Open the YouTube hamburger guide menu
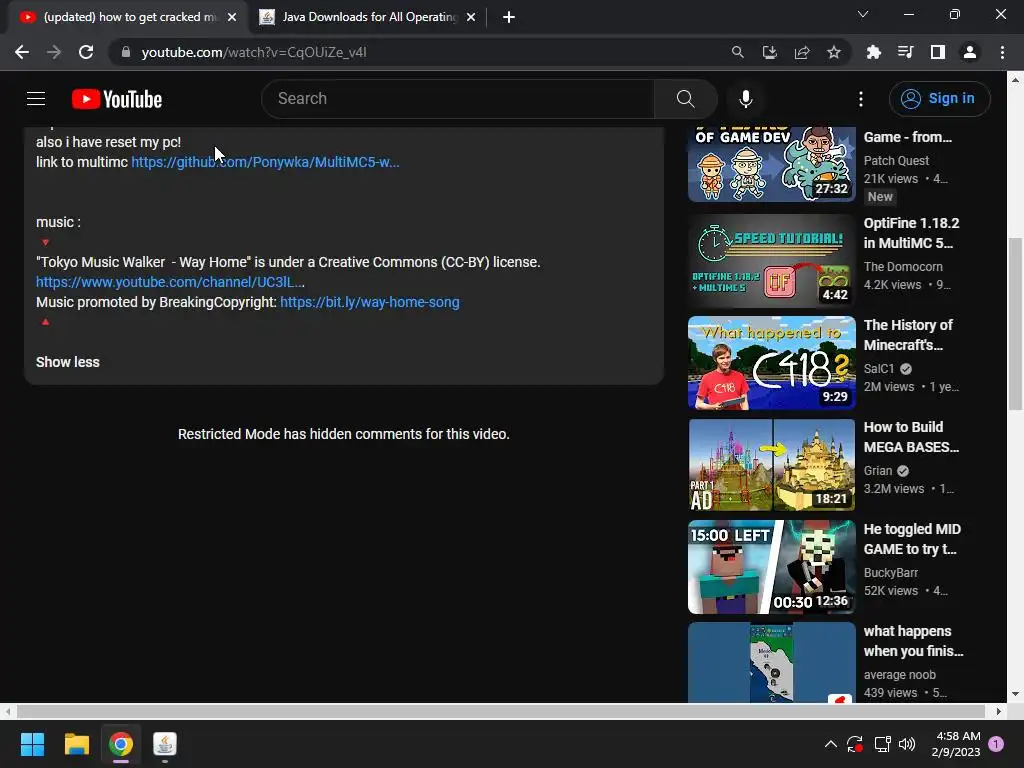1024x768 pixels. click(36, 99)
